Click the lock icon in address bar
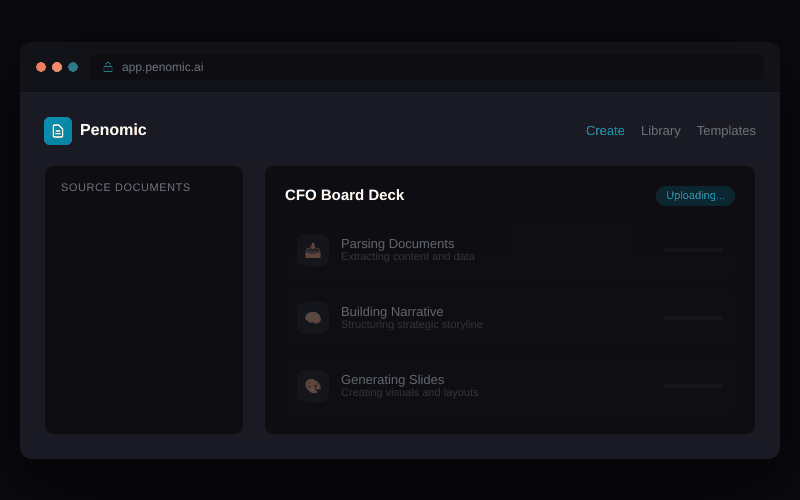This screenshot has height=500, width=800. tap(108, 67)
